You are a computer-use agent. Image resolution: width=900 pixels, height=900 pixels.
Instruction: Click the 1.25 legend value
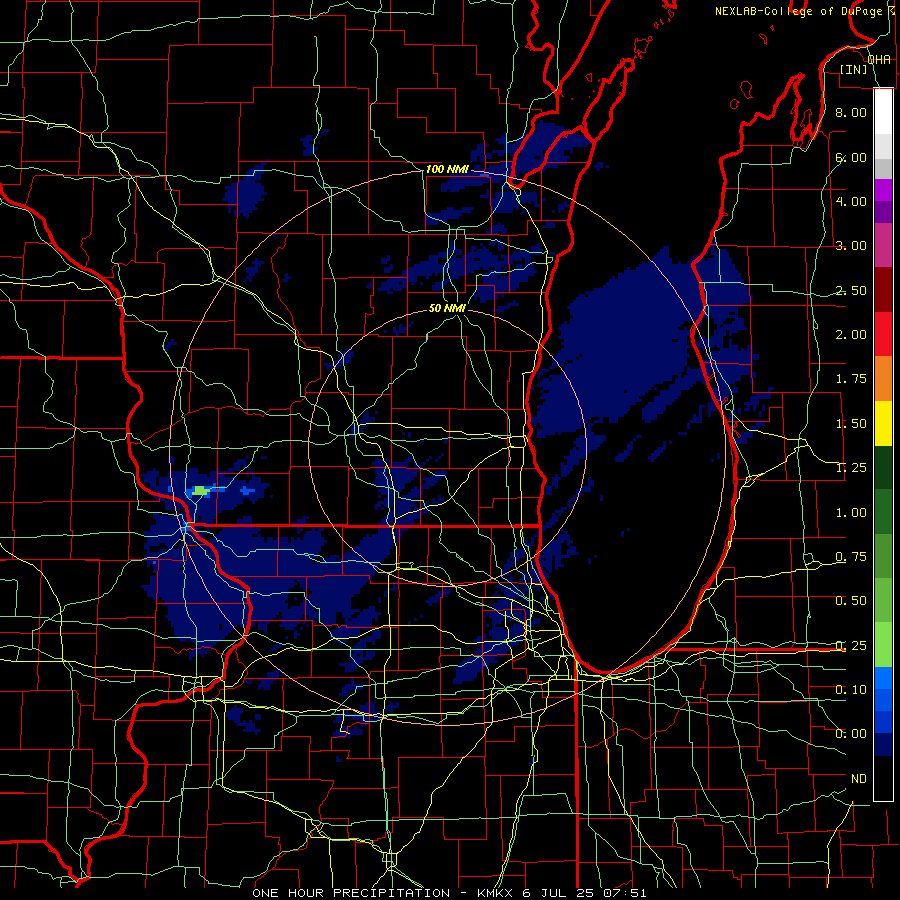coord(851,468)
